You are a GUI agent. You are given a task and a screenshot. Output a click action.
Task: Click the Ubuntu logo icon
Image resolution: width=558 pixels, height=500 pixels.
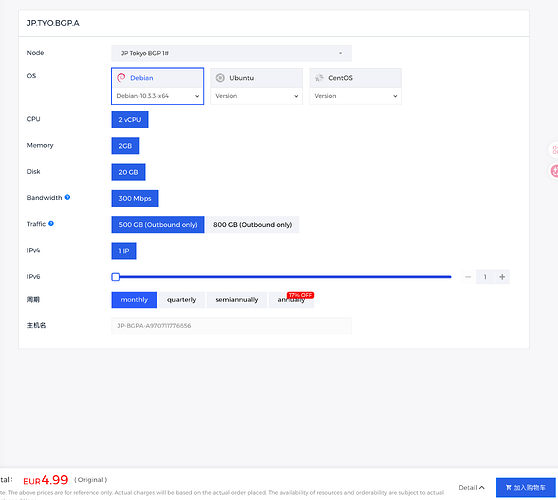point(220,78)
